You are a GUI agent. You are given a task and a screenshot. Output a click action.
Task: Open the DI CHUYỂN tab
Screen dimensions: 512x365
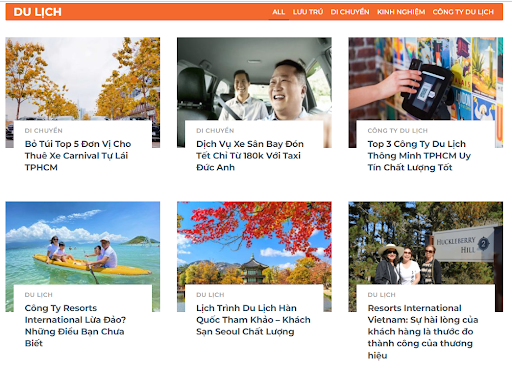350,12
